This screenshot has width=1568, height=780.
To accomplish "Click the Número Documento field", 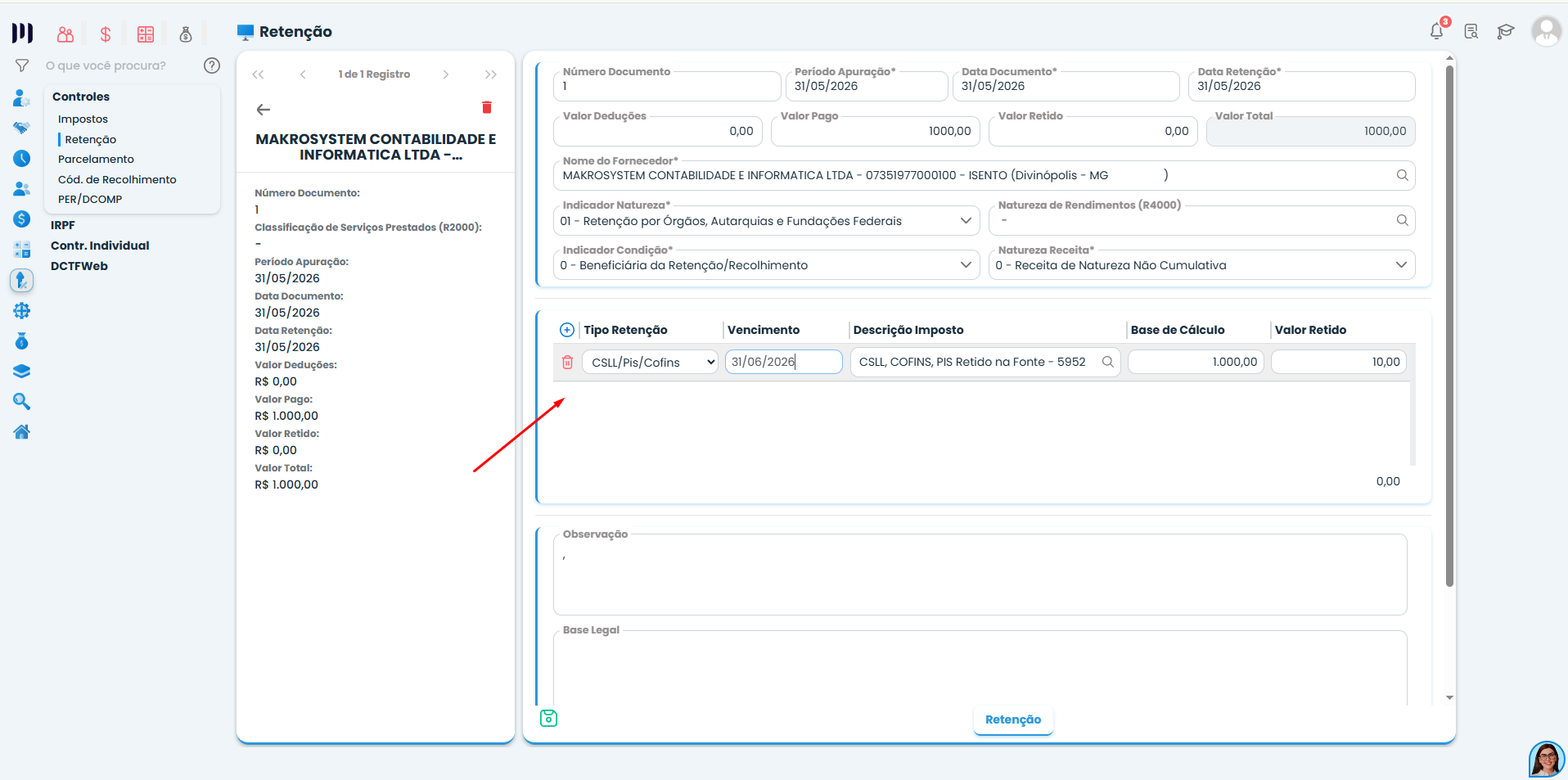I will (x=667, y=86).
